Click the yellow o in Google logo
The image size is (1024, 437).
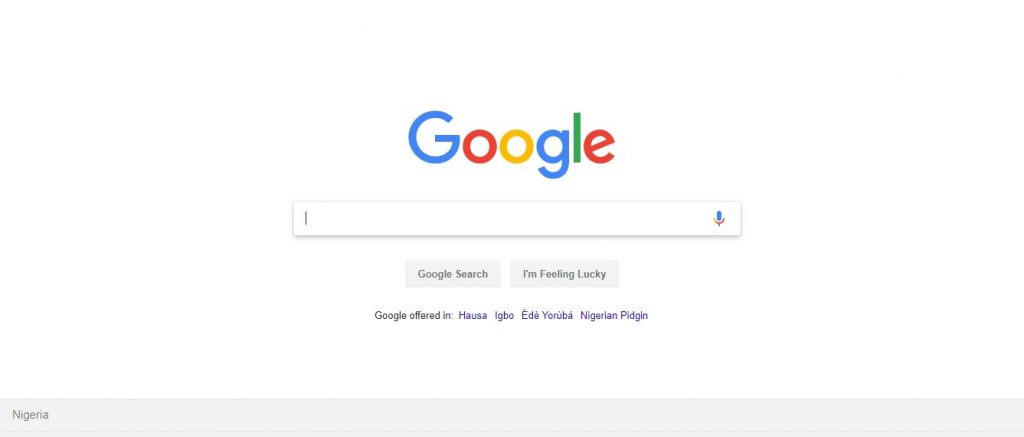pyautogui.click(x=517, y=146)
